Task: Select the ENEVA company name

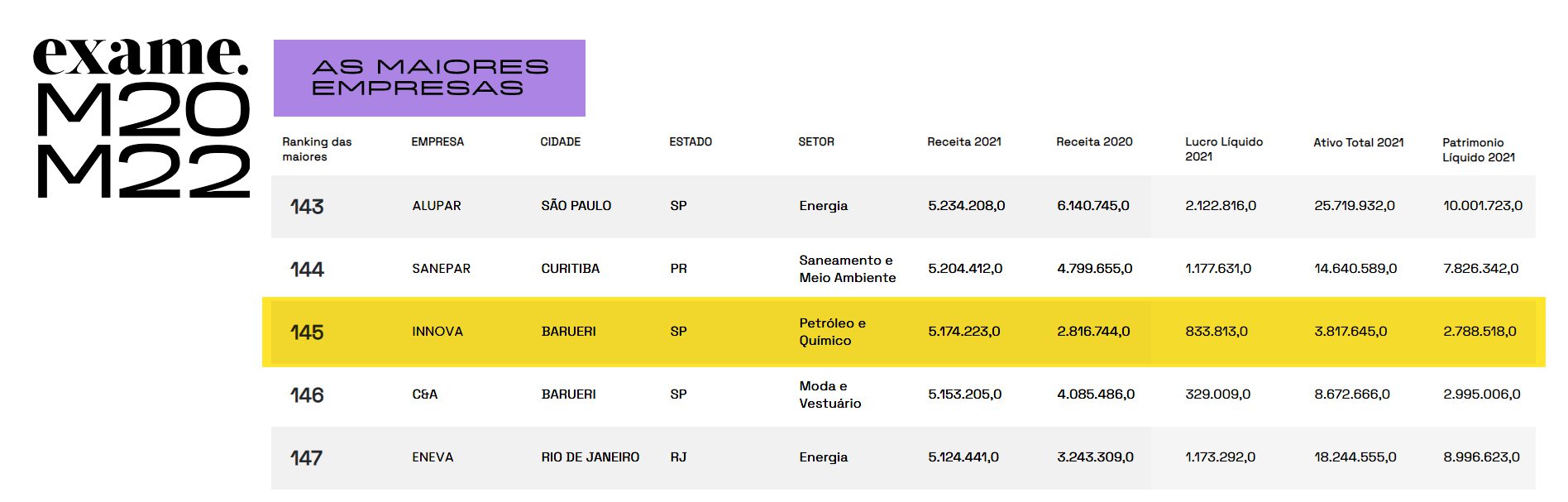Action: click(433, 457)
